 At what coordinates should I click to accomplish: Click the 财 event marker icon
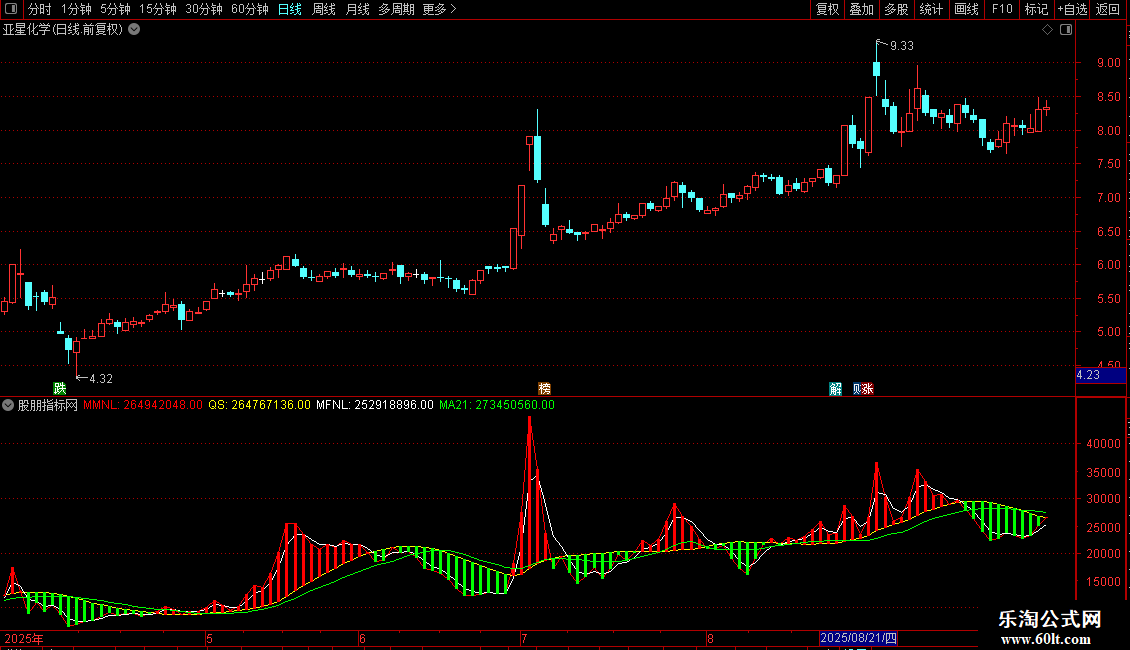858,388
